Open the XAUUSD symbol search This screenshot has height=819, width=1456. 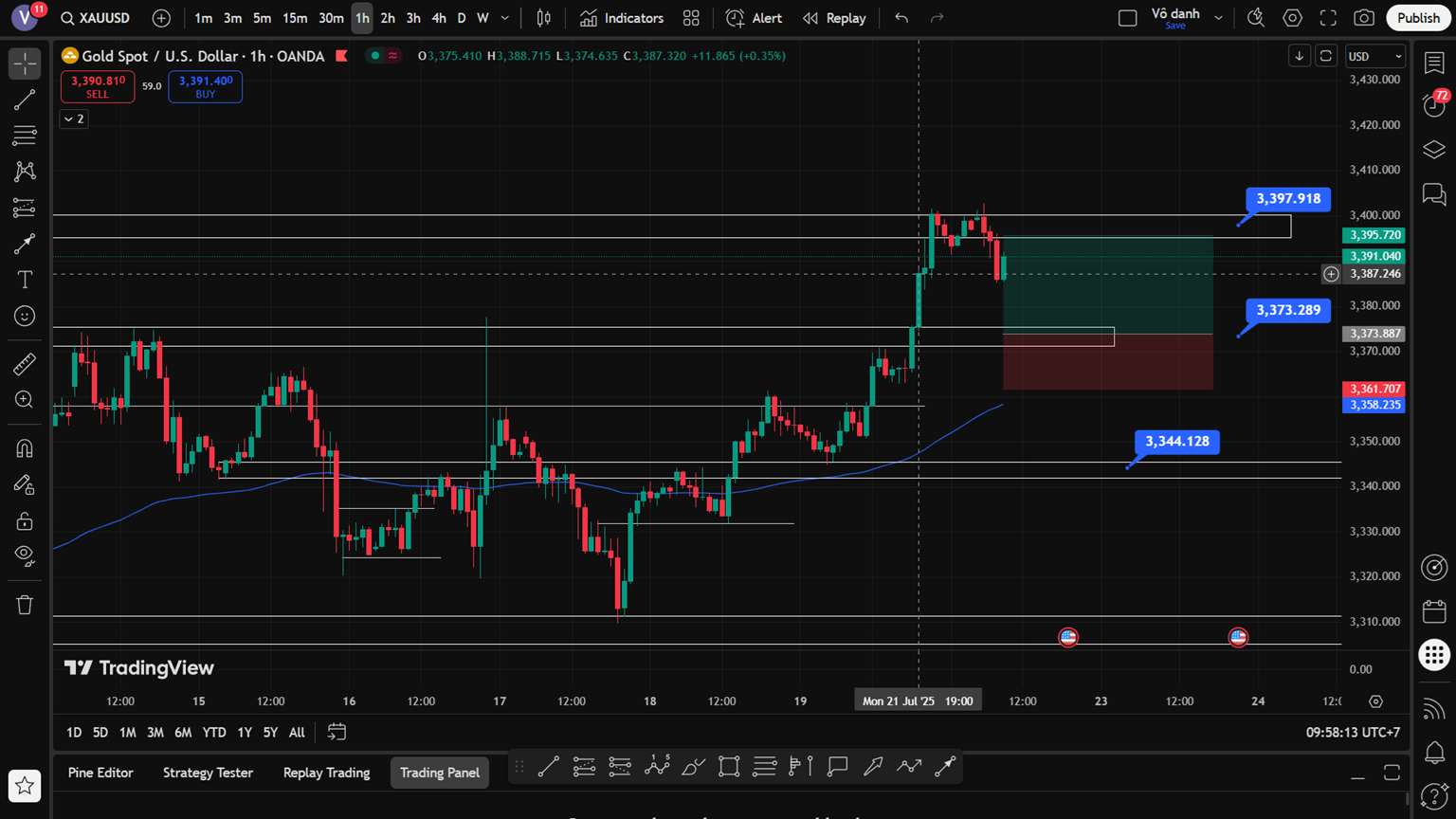[x=95, y=18]
